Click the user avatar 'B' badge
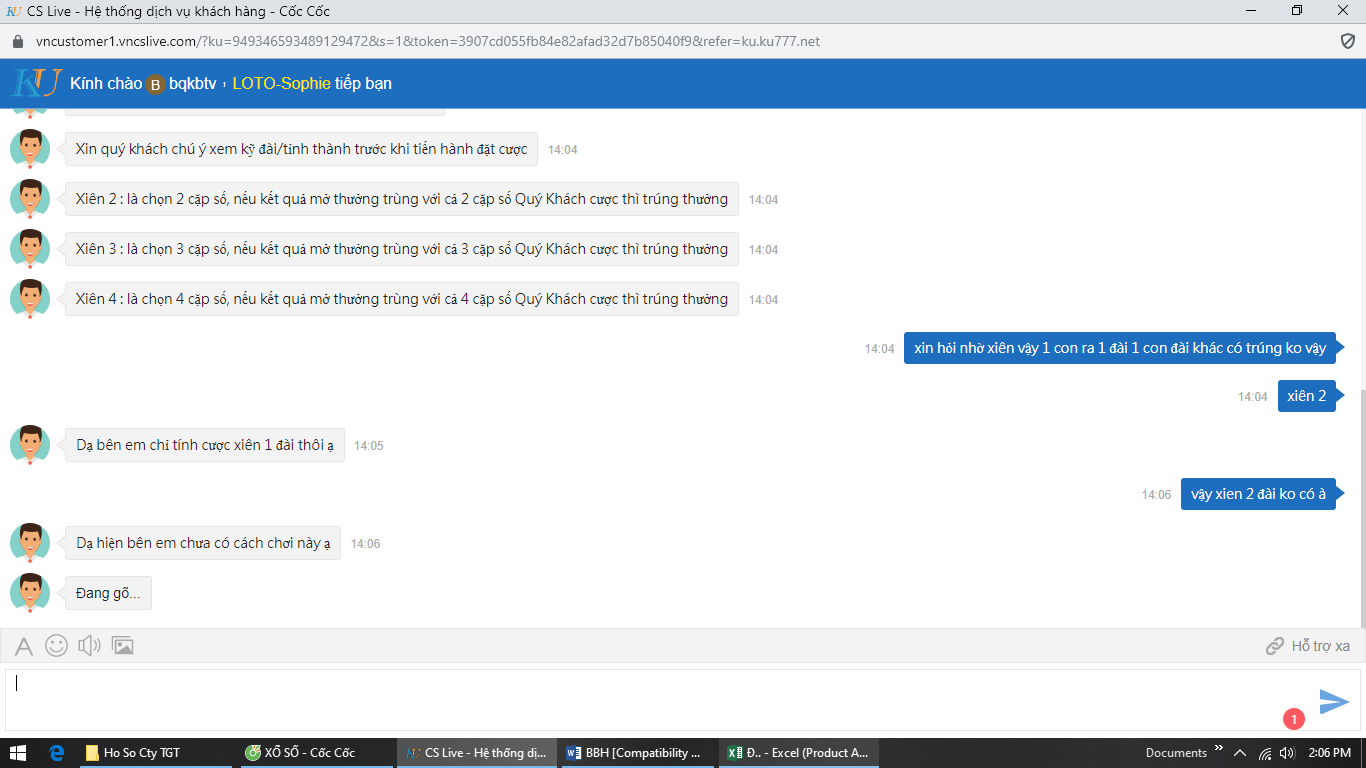 (155, 85)
